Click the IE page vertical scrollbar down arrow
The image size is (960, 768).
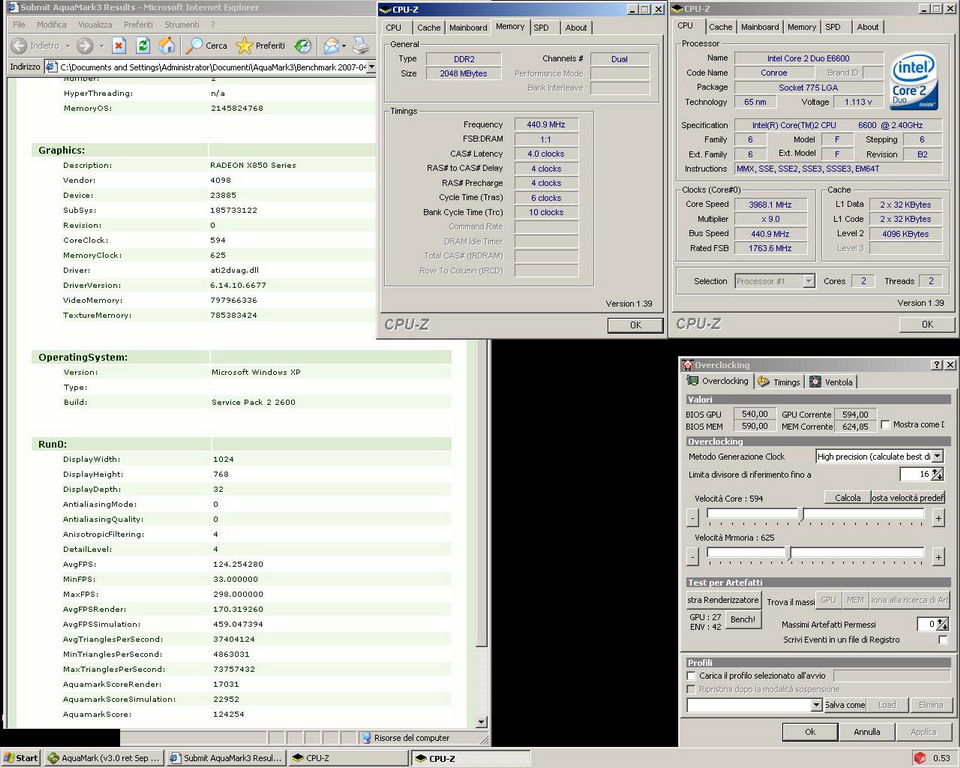click(481, 722)
